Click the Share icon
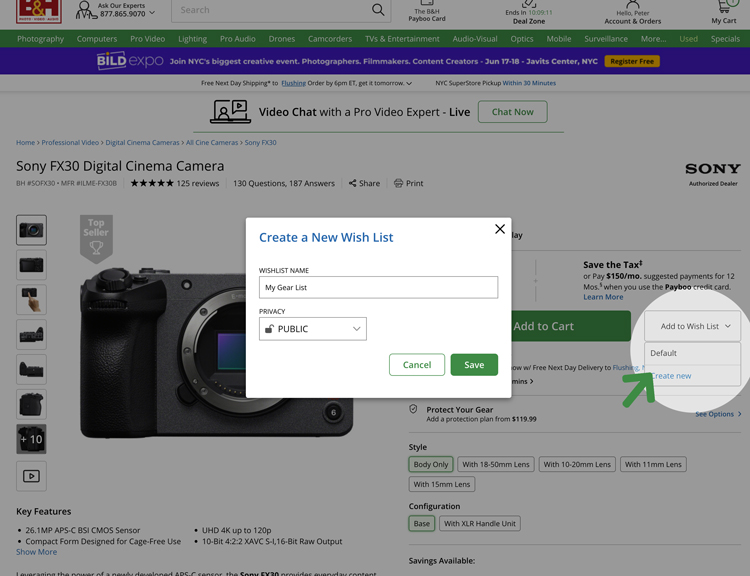Image resolution: width=750 pixels, height=576 pixels. pyautogui.click(x=353, y=183)
